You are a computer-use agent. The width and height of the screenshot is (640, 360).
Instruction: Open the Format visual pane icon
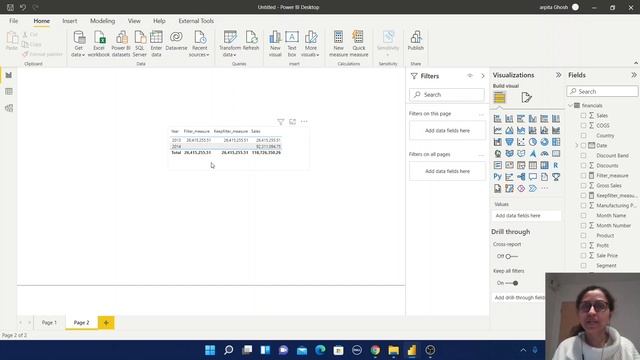click(526, 98)
